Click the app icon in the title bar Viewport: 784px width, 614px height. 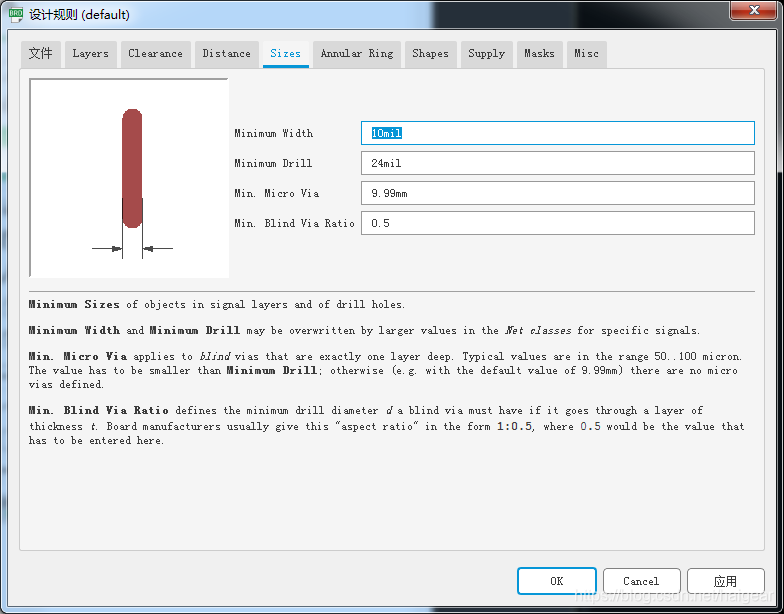(x=15, y=14)
